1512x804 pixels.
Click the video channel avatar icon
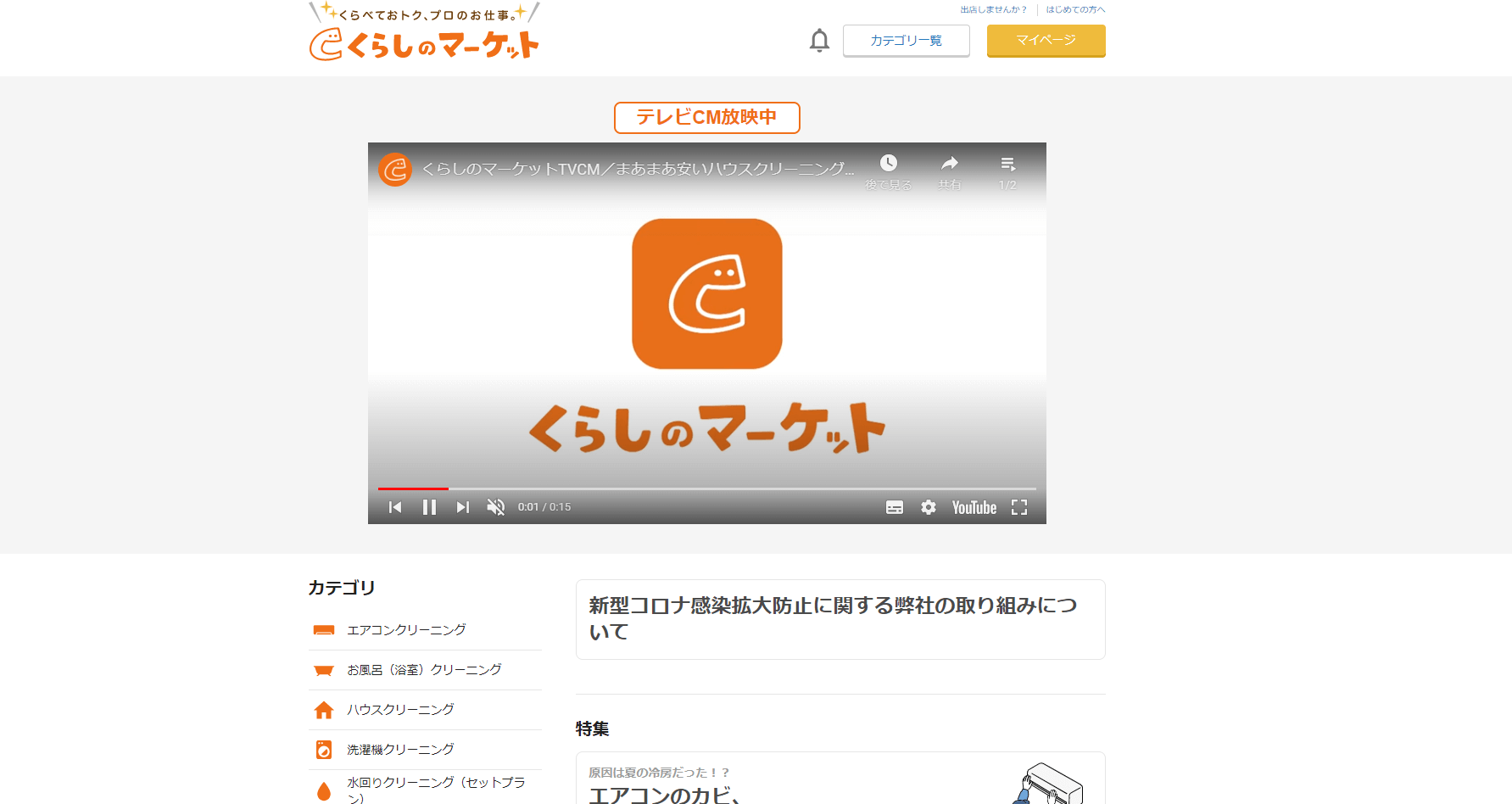[x=395, y=170]
